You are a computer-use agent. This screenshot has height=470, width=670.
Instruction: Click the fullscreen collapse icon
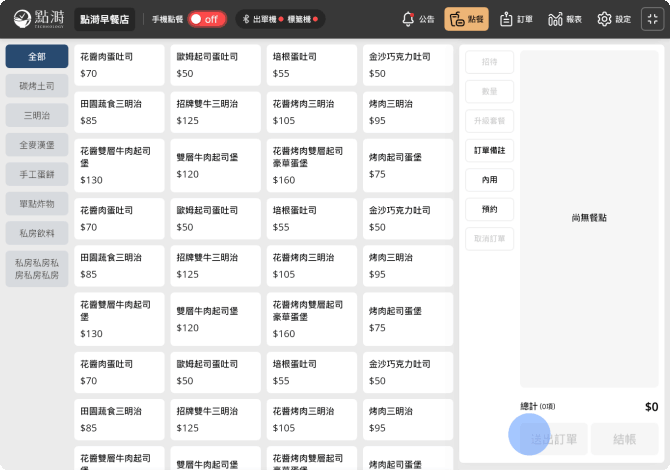point(651,19)
